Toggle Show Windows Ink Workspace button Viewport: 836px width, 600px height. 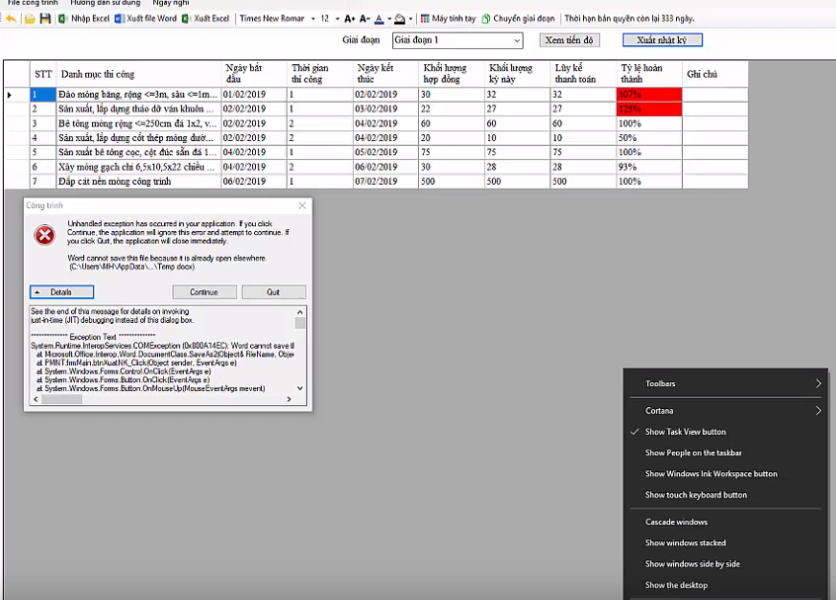pos(726,474)
